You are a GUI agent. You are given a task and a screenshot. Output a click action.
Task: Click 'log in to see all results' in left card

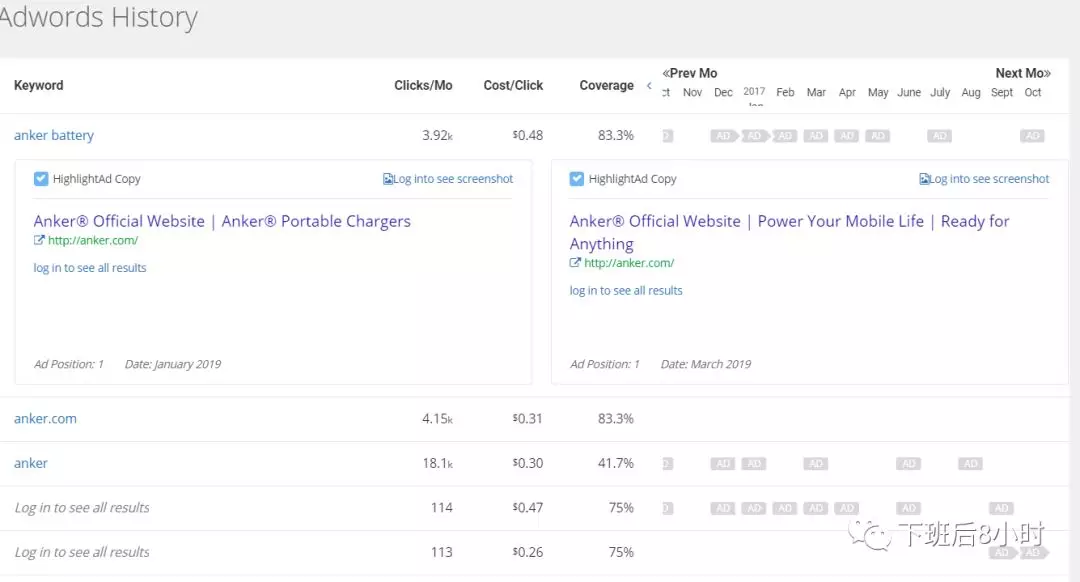click(x=90, y=268)
